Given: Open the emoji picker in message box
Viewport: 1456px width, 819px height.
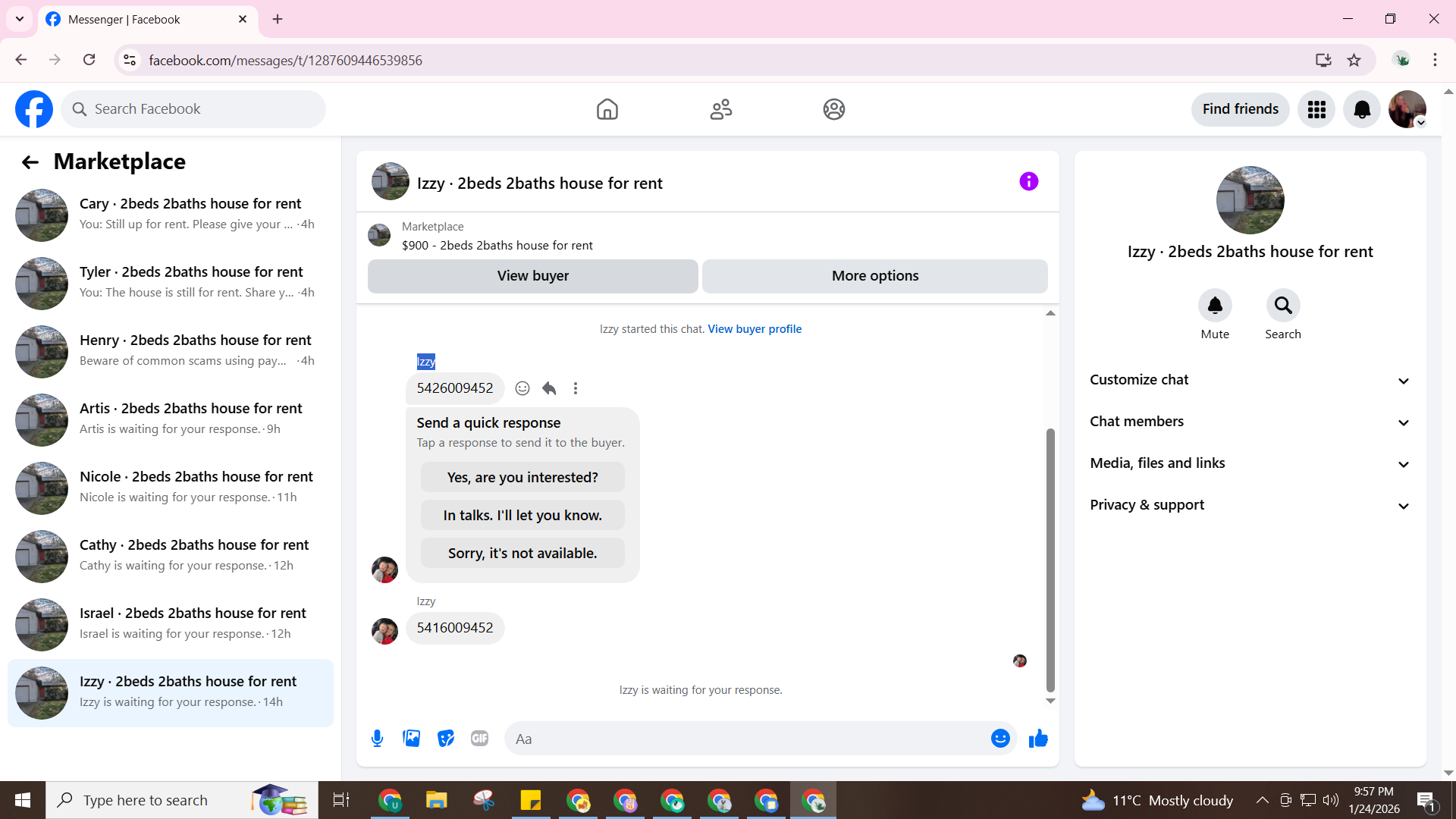Looking at the screenshot, I should [1000, 739].
